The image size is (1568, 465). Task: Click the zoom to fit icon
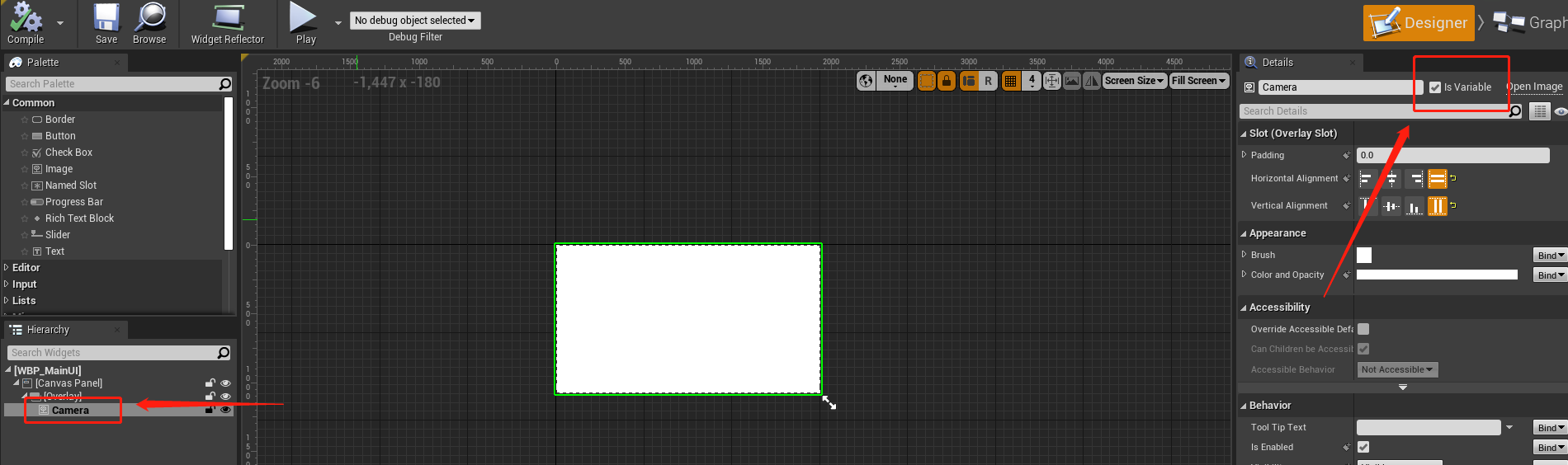click(x=1052, y=81)
